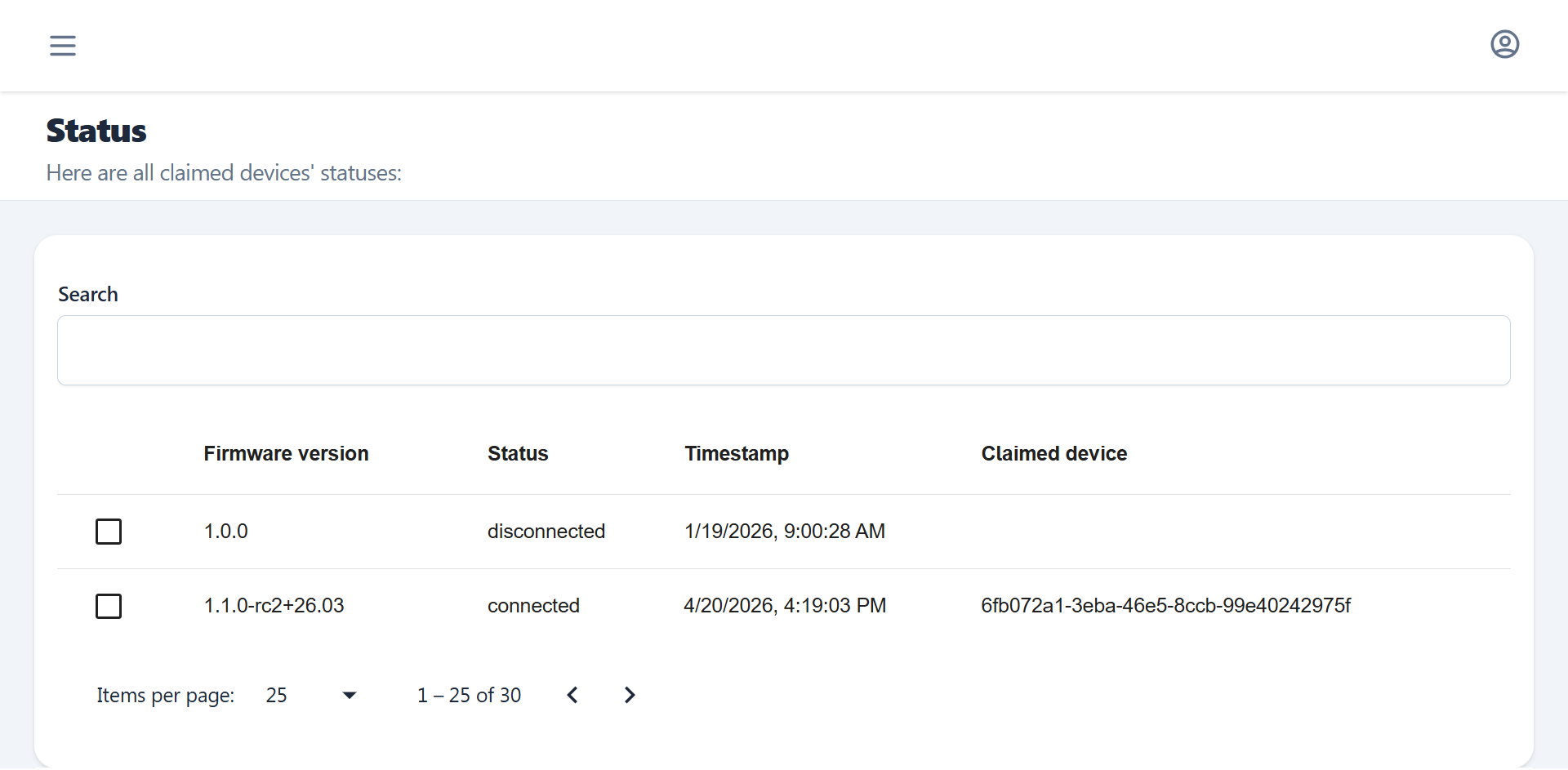1568x770 pixels.
Task: Select the firmware version 1.0.0 cell
Action: [x=225, y=532]
